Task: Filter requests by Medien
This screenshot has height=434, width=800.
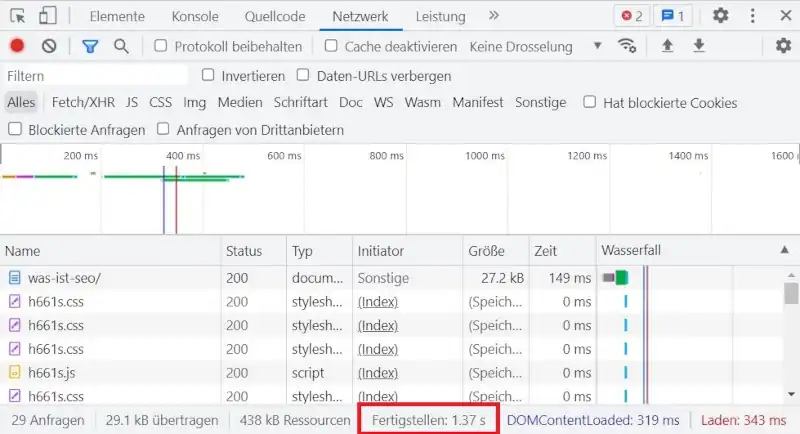Action: 240,103
